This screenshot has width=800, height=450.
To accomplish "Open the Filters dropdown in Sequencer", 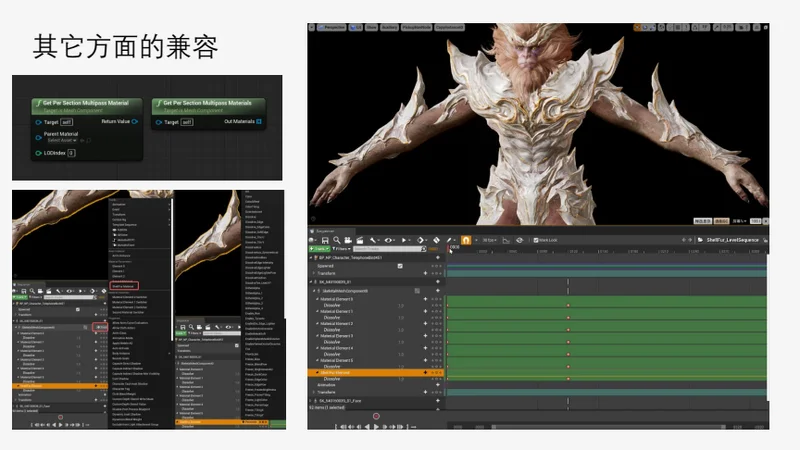I will 342,249.
